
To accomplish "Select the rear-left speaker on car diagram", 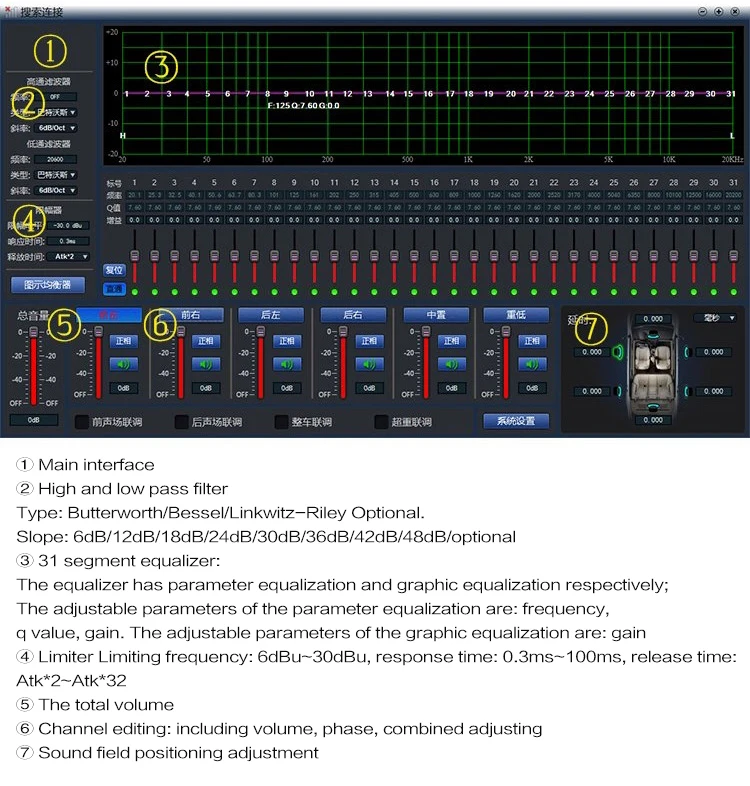I will point(618,391).
